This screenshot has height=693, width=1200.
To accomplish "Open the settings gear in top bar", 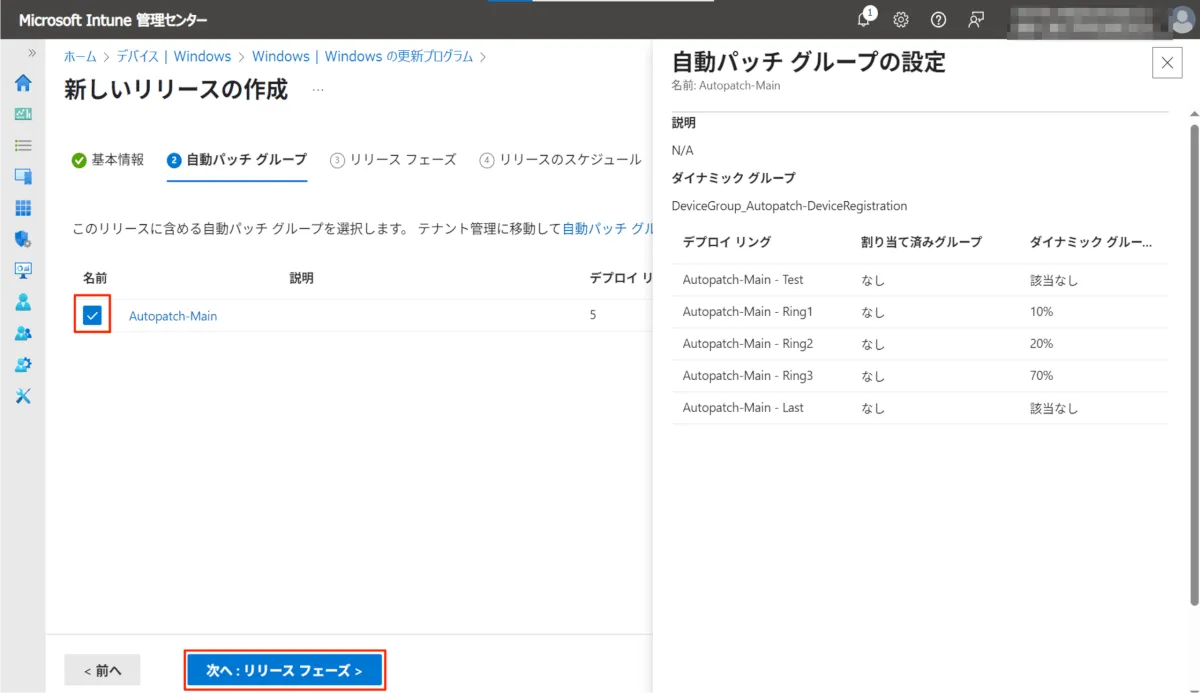I will point(901,19).
